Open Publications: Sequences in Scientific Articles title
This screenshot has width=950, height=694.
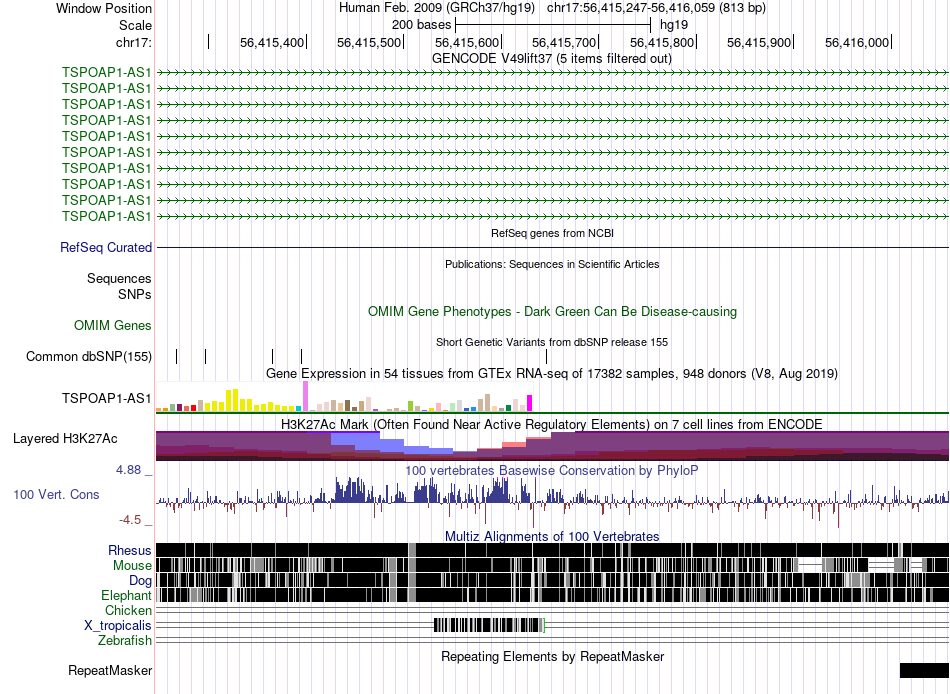click(x=552, y=264)
